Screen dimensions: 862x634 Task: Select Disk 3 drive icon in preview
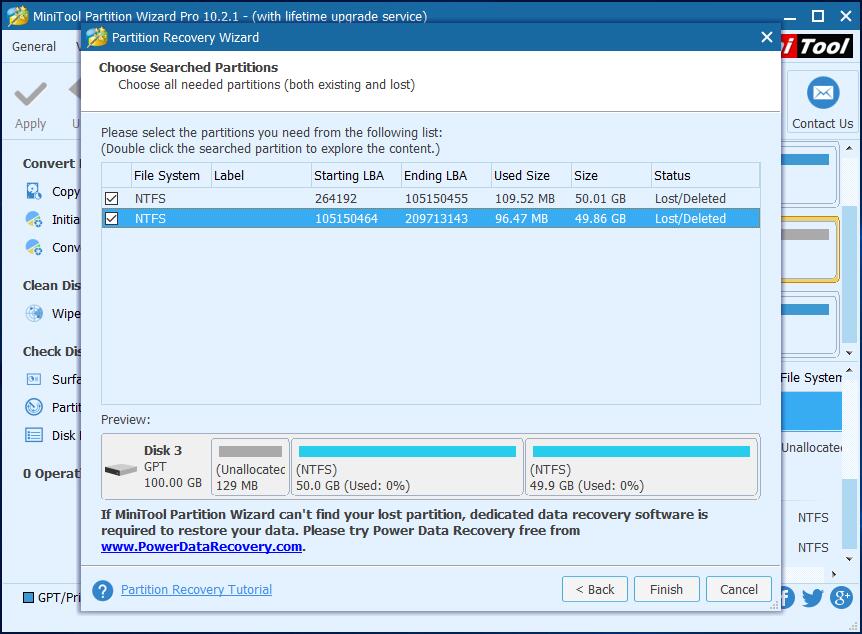click(122, 468)
